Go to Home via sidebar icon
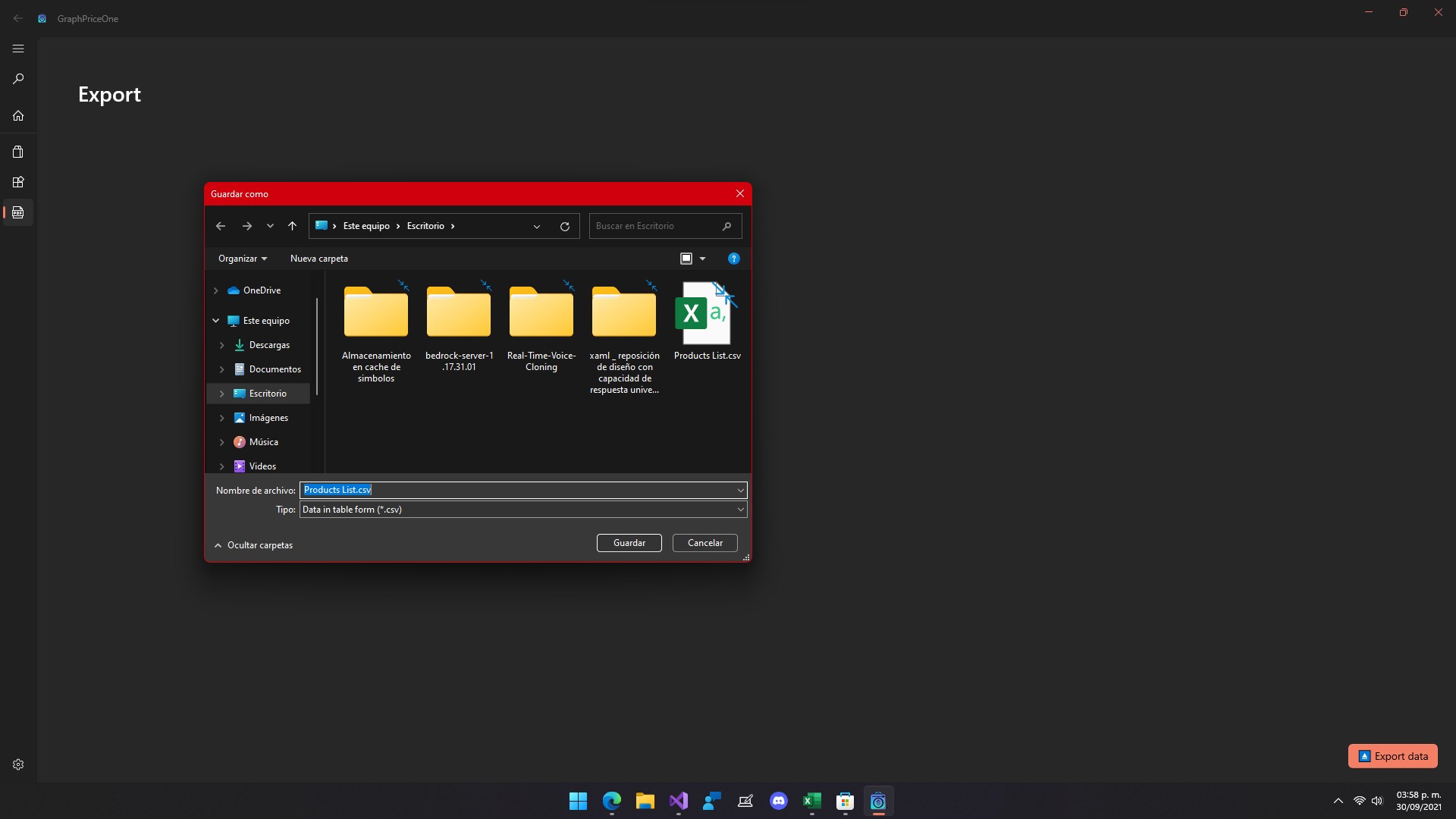 pos(18,116)
